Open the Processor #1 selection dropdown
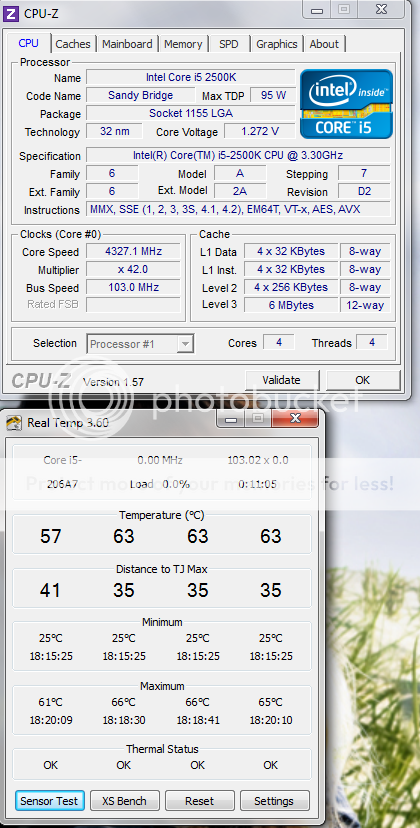 point(141,344)
